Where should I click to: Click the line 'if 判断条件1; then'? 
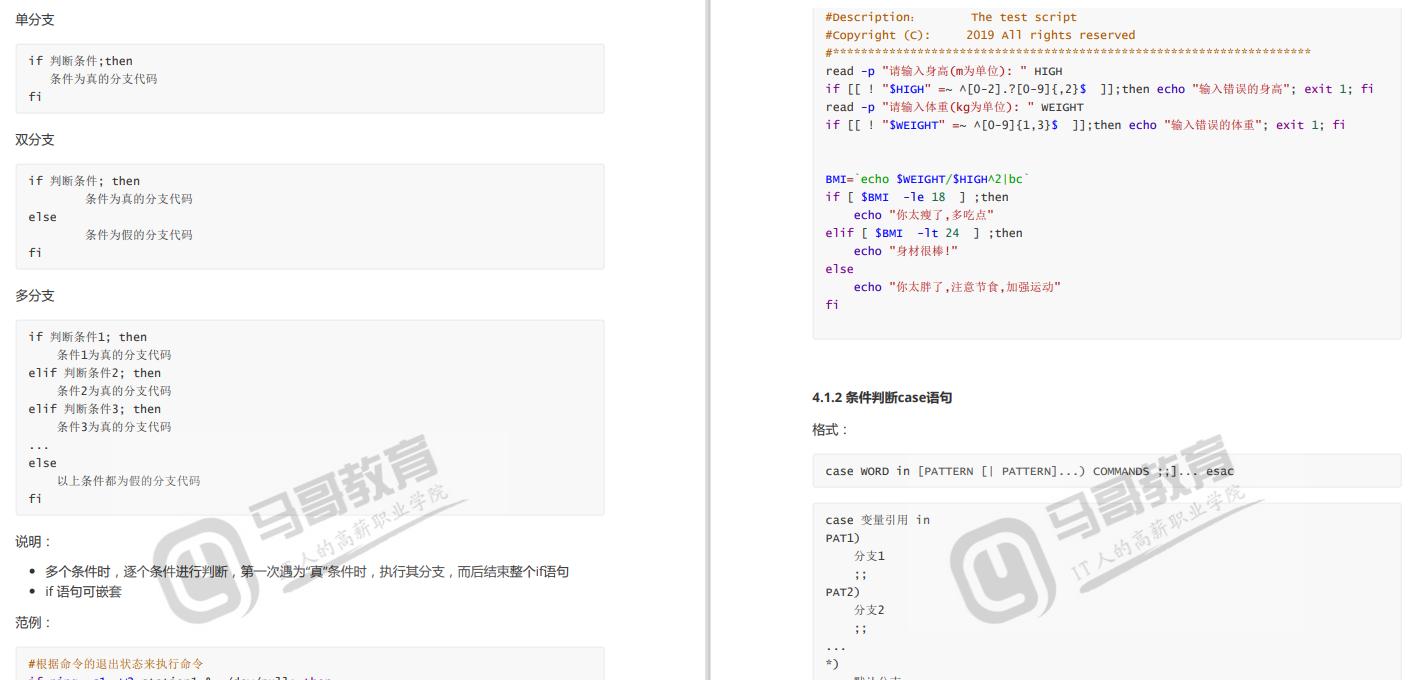pos(87,337)
